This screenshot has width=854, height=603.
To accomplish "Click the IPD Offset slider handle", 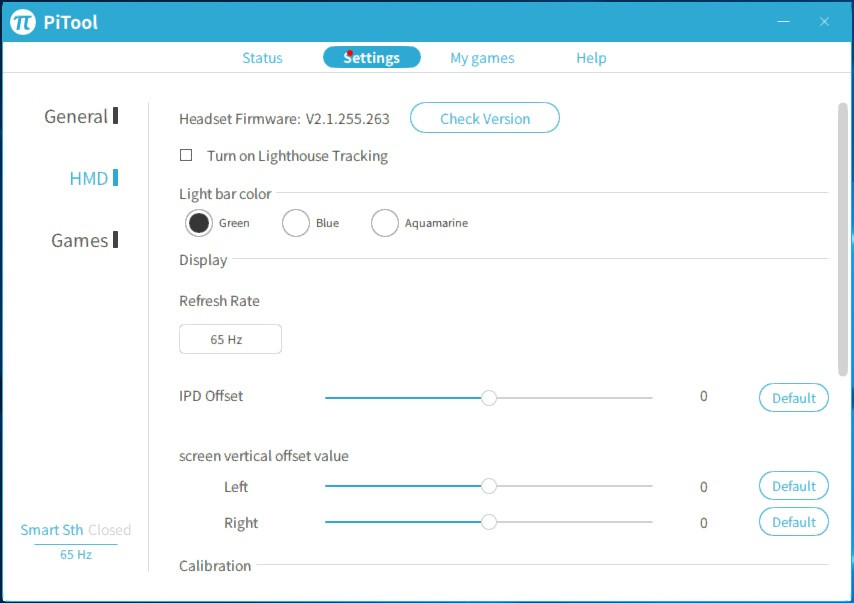I will pyautogui.click(x=489, y=398).
